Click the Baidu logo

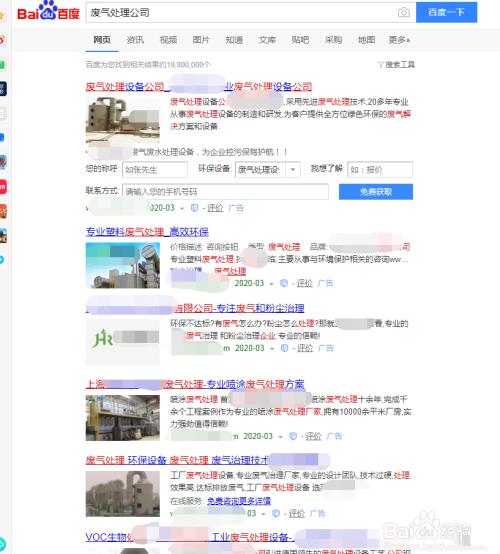point(48,11)
